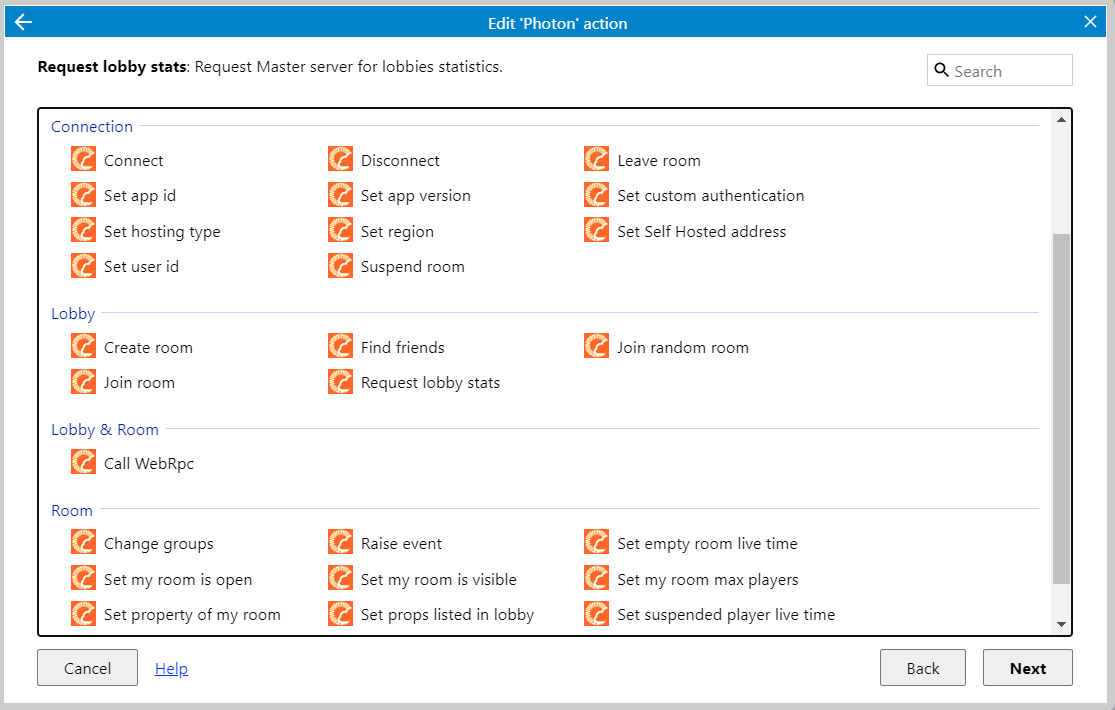
Task: Click the Set my room is visible icon
Action: 340,578
